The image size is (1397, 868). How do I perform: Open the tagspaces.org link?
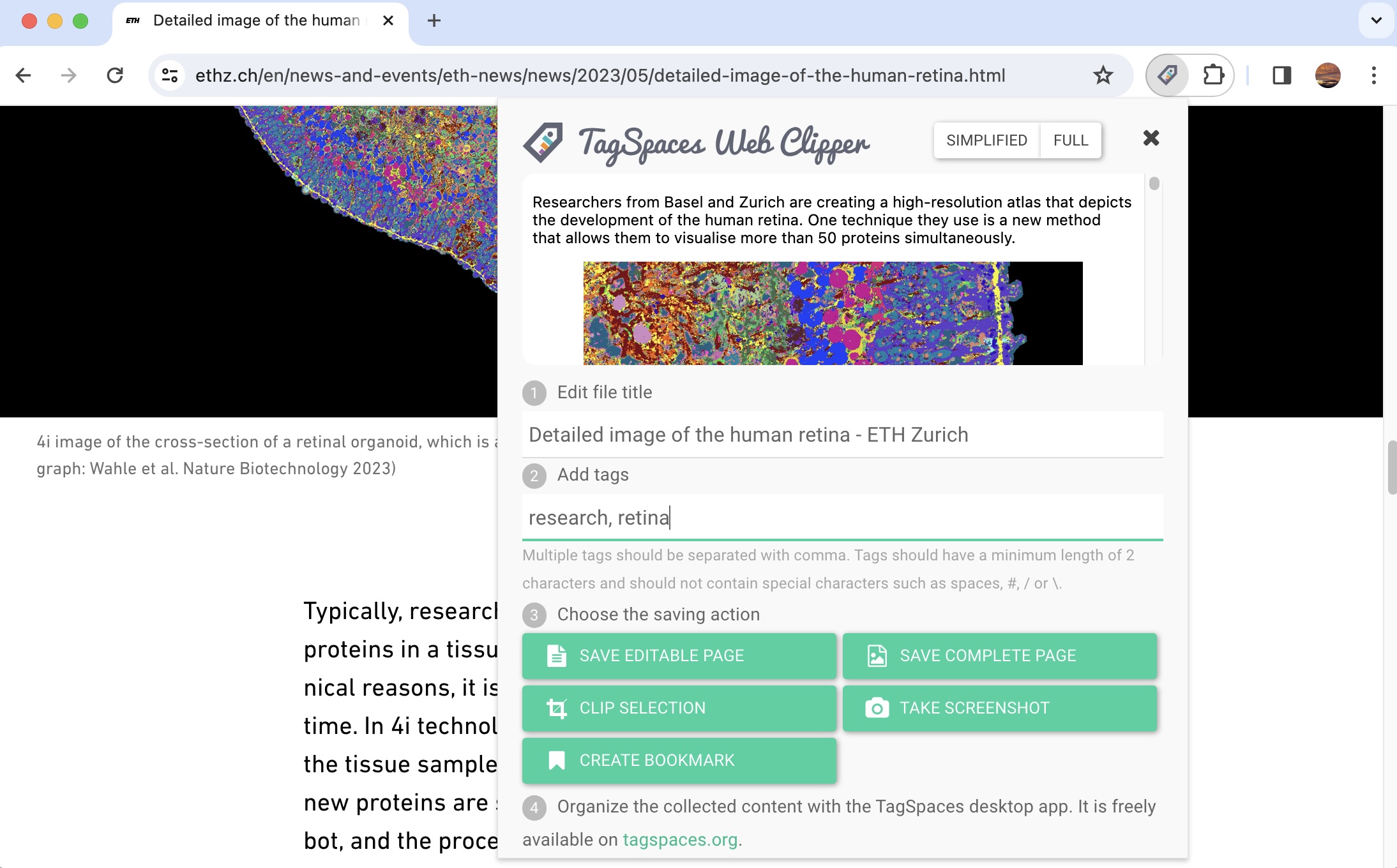[679, 840]
